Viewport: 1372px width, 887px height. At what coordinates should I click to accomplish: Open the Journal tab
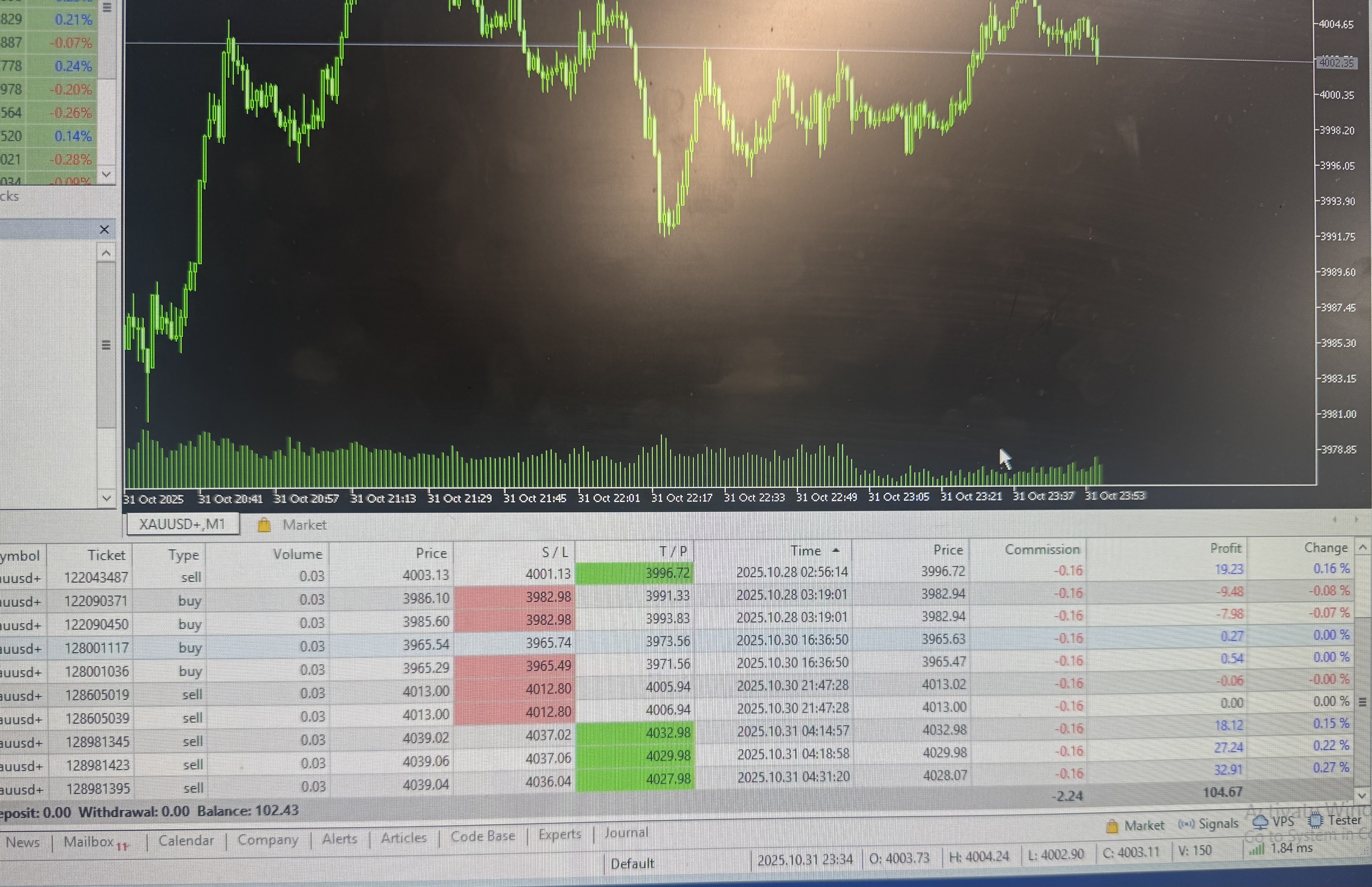pyautogui.click(x=626, y=832)
